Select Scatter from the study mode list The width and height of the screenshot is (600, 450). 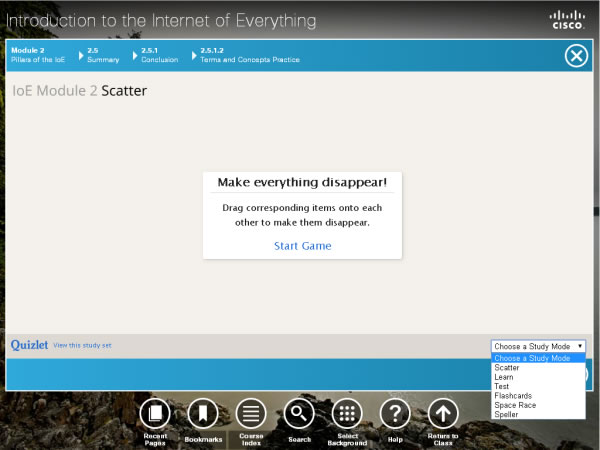point(507,367)
